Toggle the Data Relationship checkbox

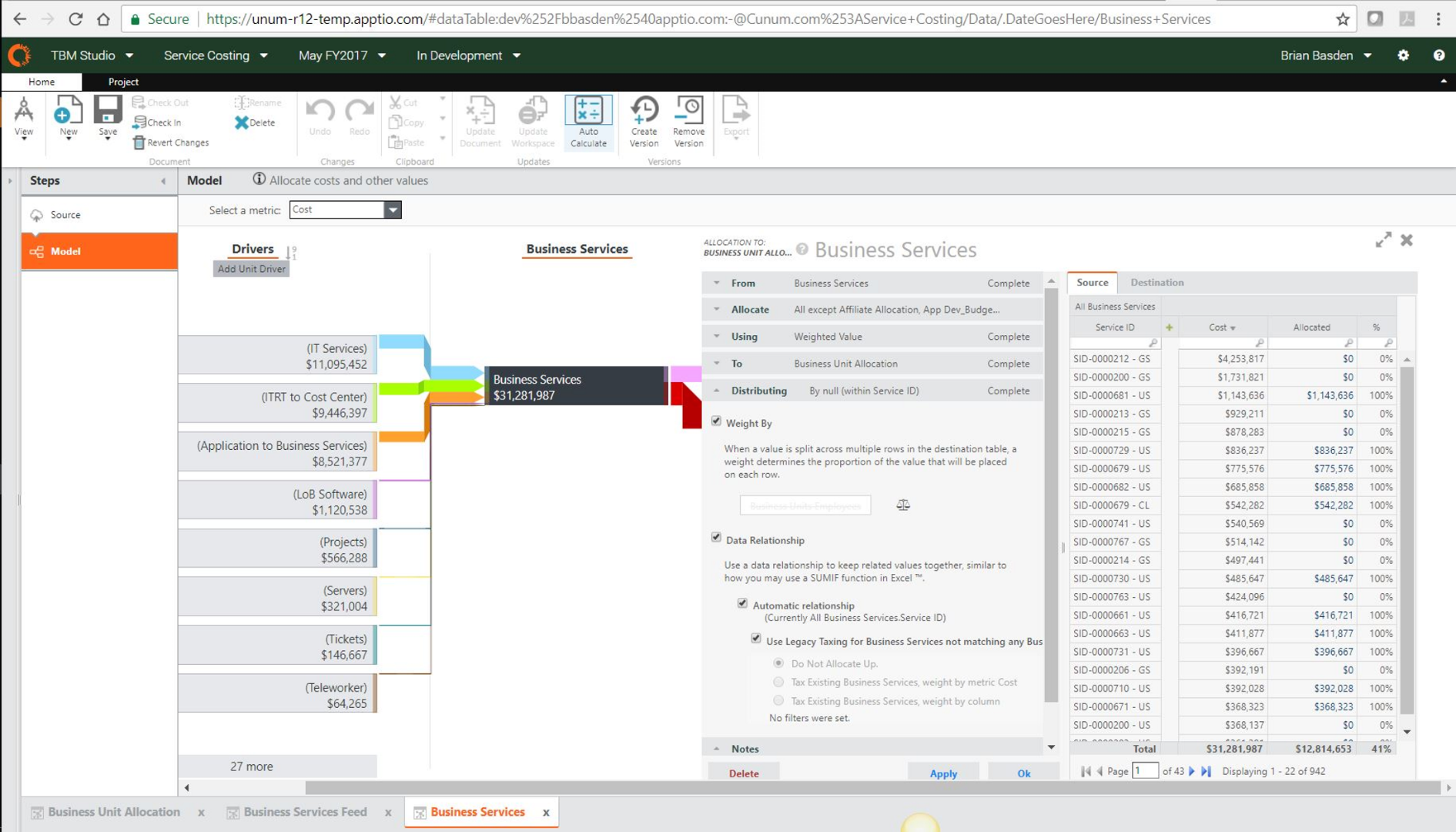click(717, 538)
